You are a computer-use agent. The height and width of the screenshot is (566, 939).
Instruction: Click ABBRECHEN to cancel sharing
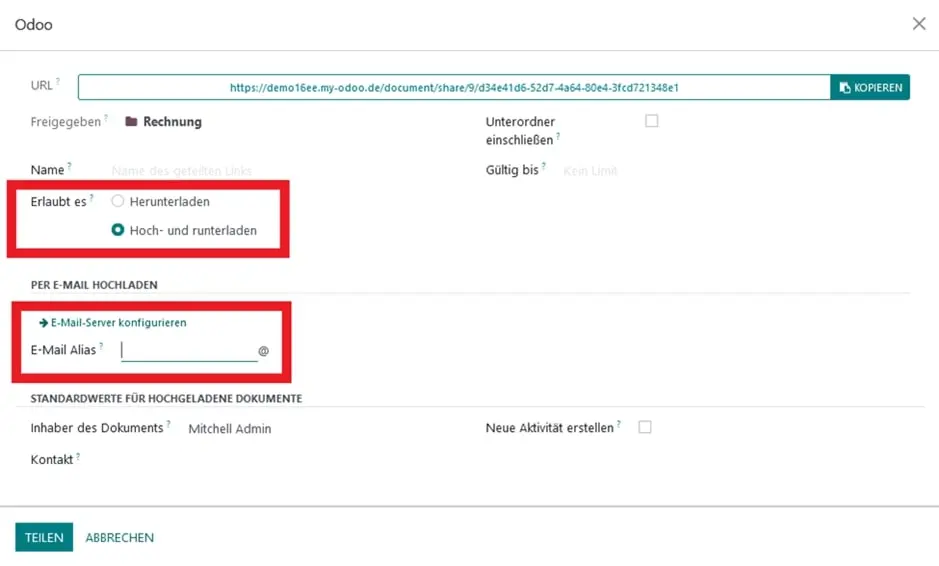[119, 538]
